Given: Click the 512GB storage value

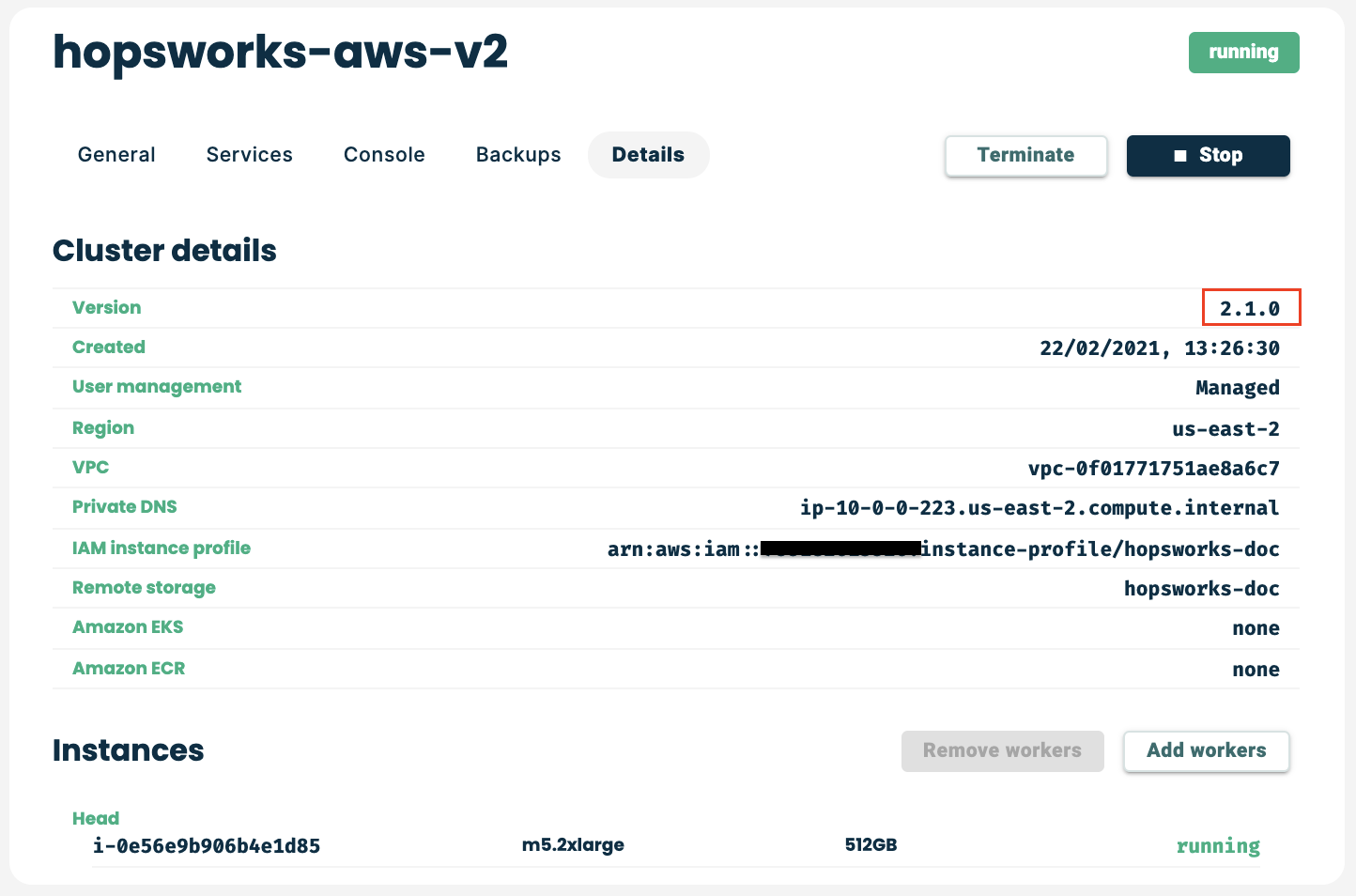Looking at the screenshot, I should coord(871,845).
